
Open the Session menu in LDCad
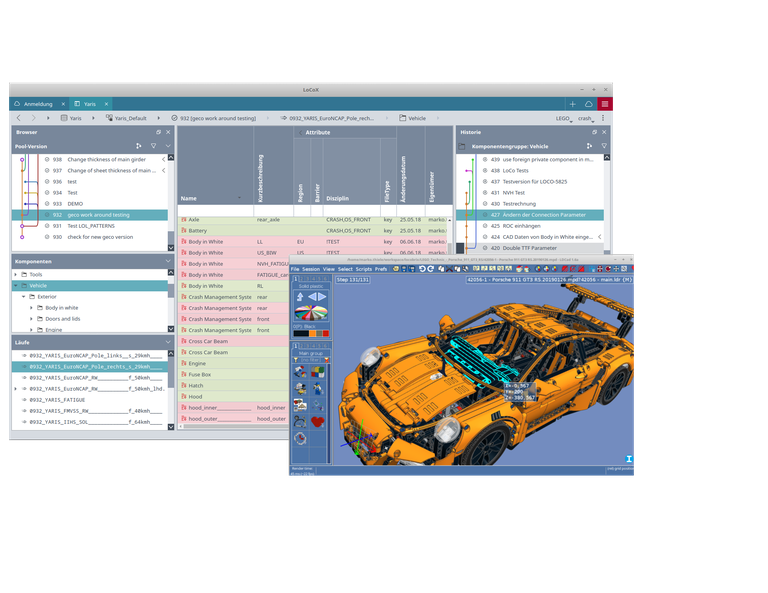pos(311,269)
